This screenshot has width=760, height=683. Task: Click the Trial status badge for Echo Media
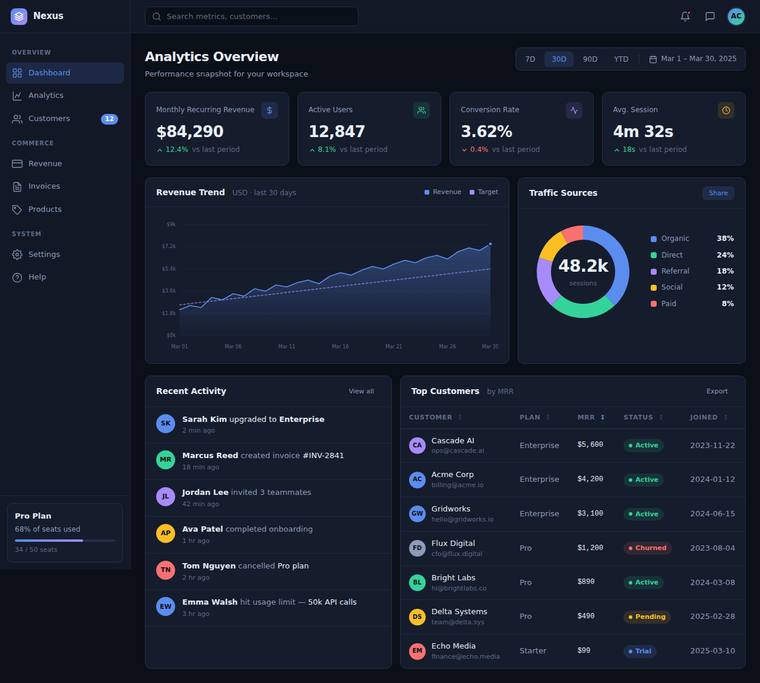640,651
